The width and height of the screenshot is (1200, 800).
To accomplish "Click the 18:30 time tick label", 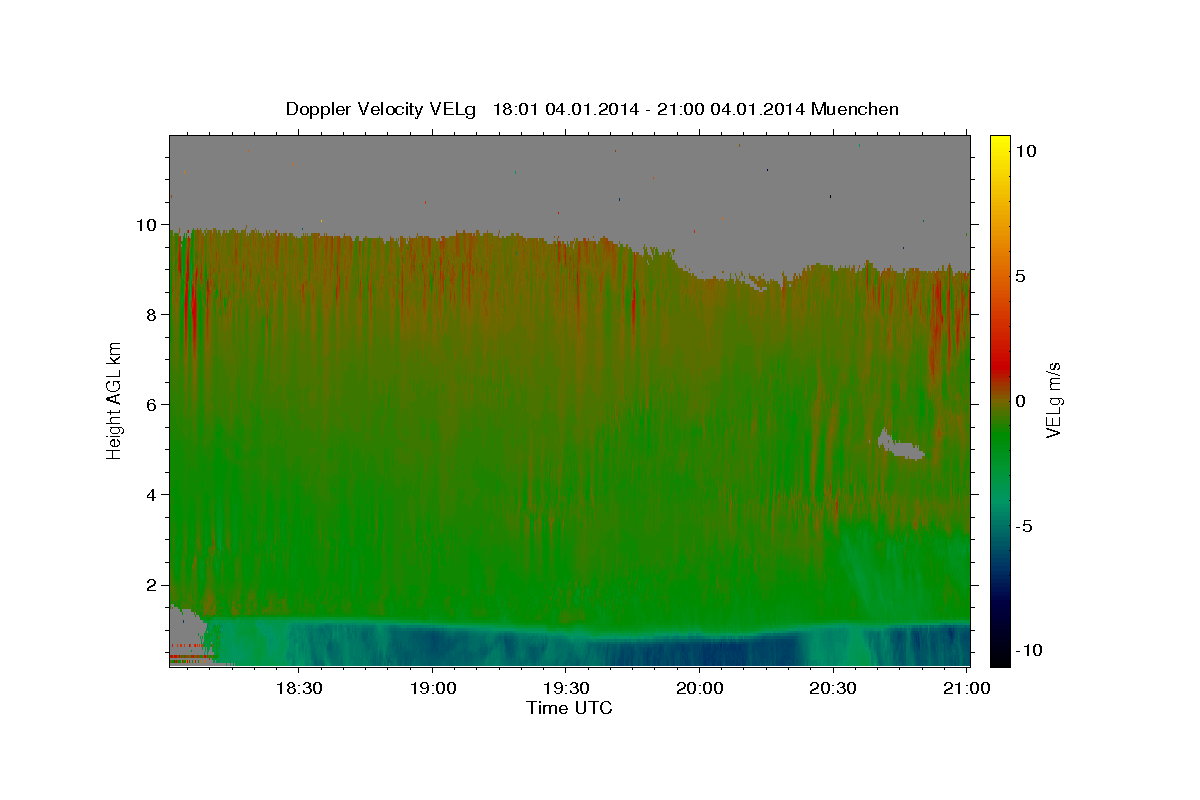I will pos(298,688).
